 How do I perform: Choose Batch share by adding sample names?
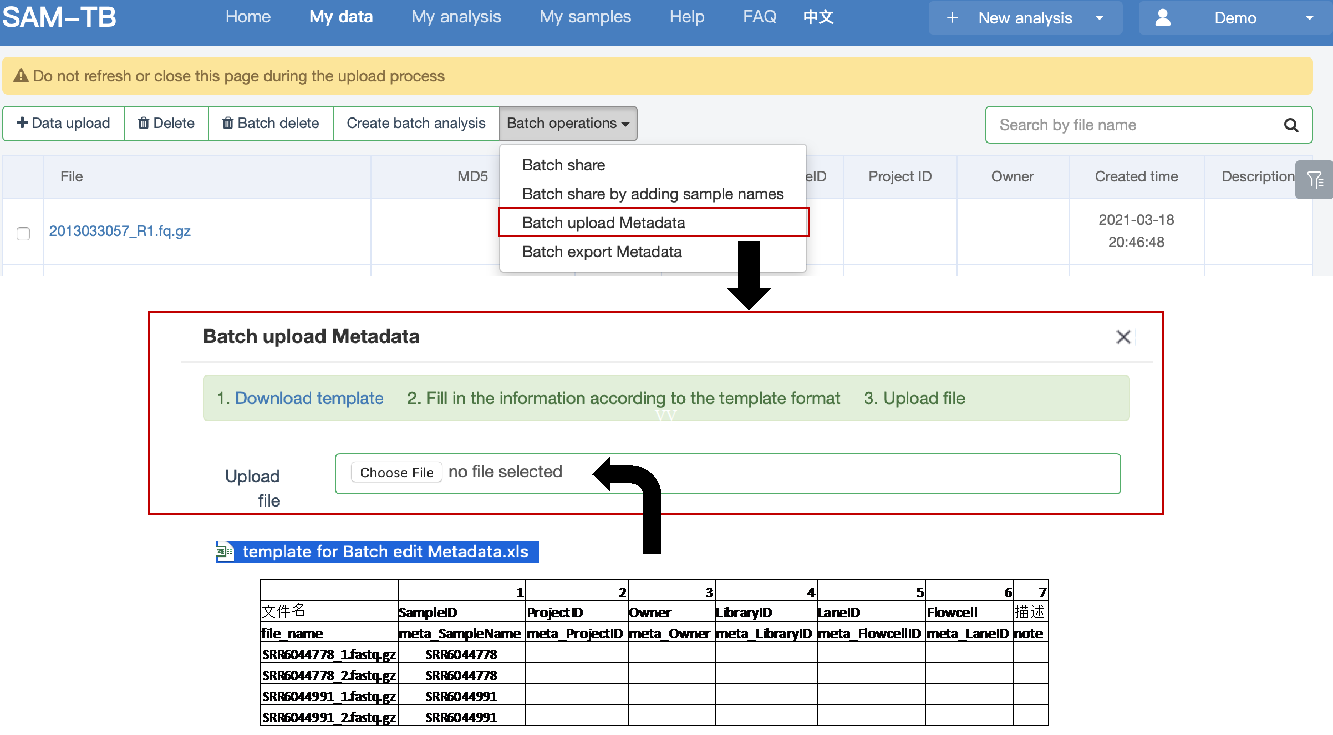pyautogui.click(x=653, y=194)
